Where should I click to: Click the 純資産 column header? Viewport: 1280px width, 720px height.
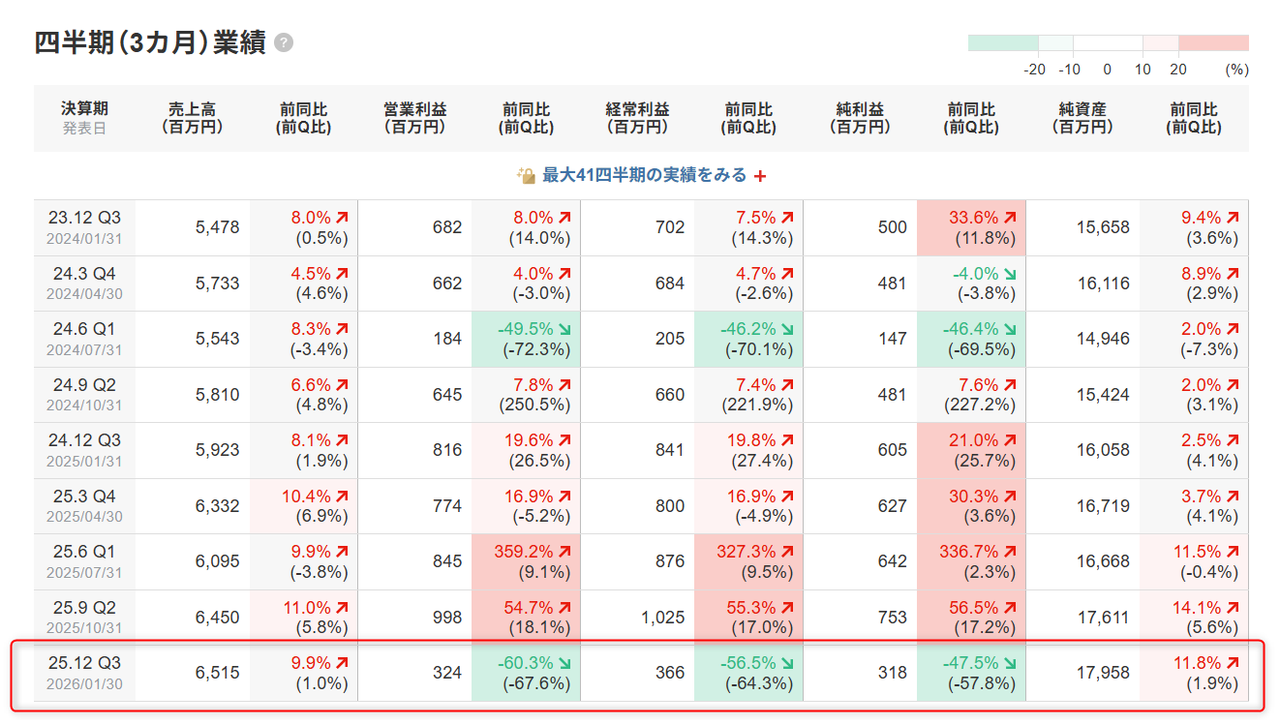click(x=1082, y=118)
